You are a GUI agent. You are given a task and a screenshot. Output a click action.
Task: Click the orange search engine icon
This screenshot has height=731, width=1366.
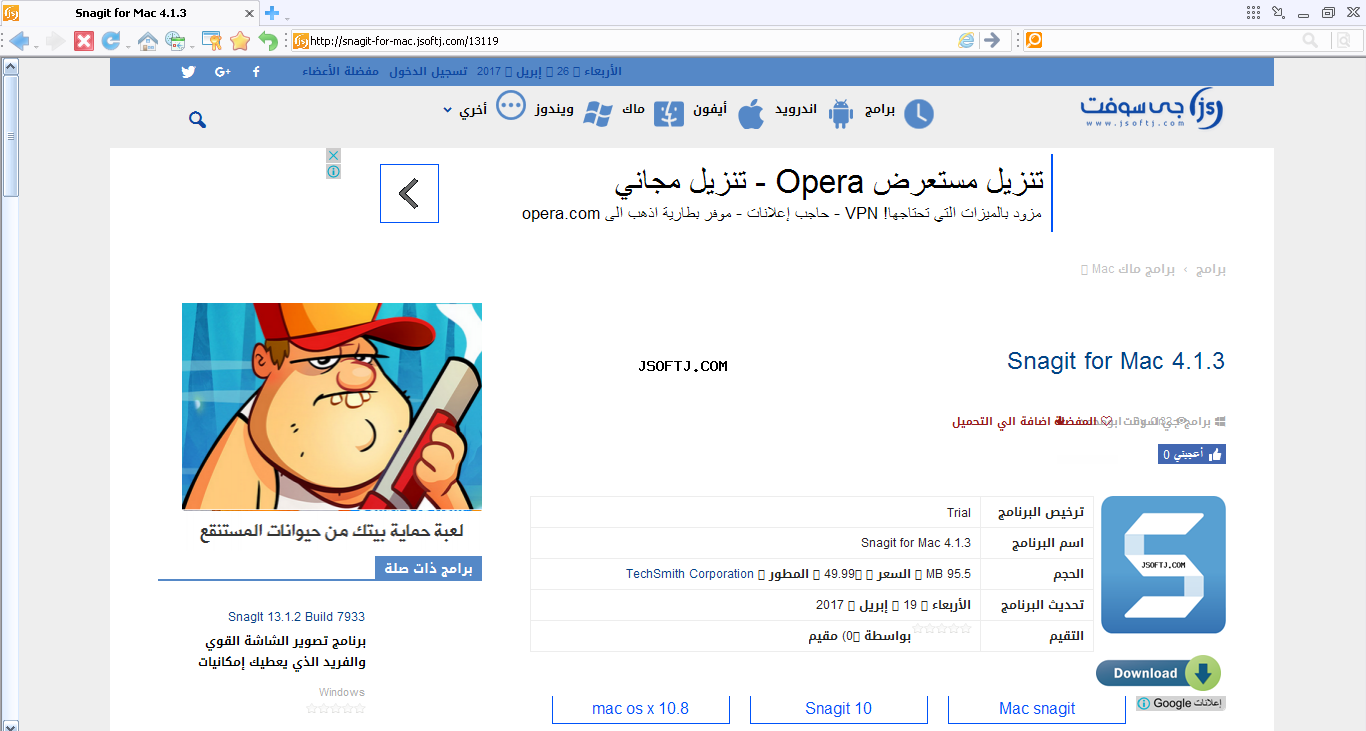1034,41
